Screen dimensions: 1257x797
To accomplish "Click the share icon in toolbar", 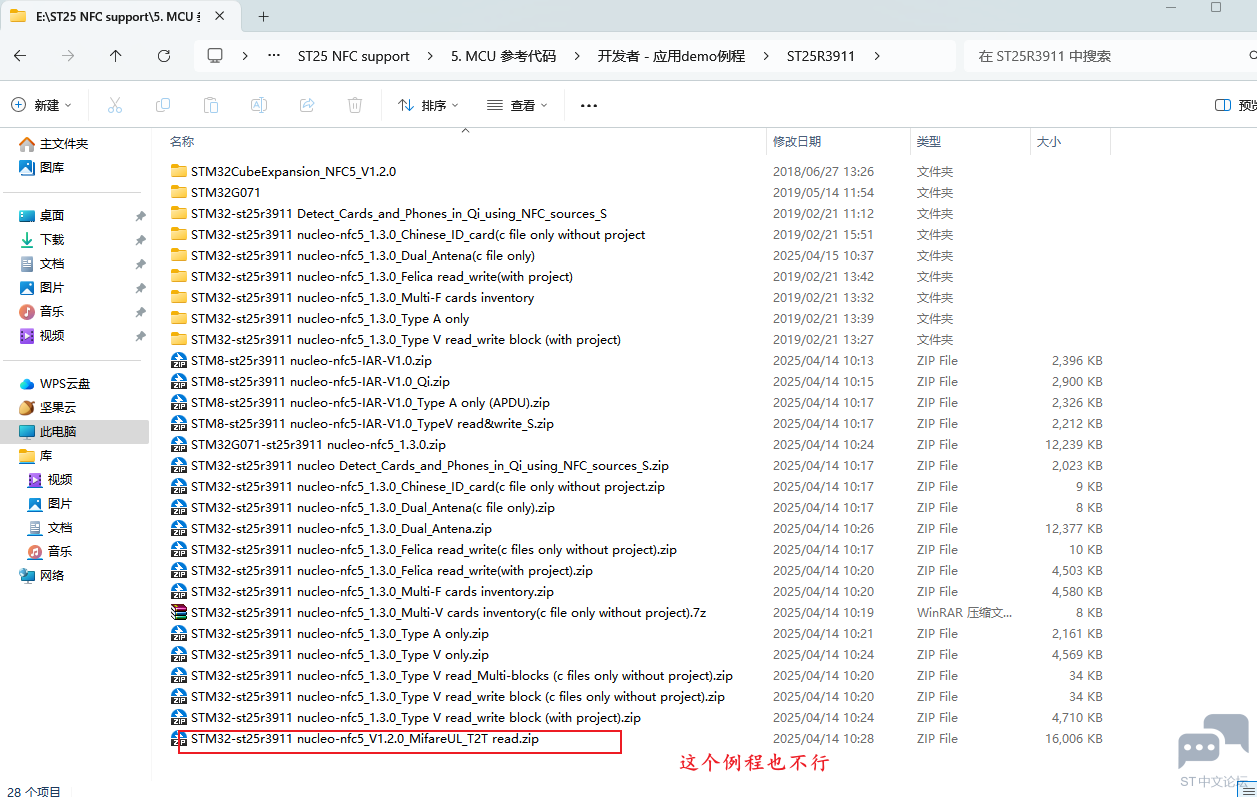I will [307, 105].
